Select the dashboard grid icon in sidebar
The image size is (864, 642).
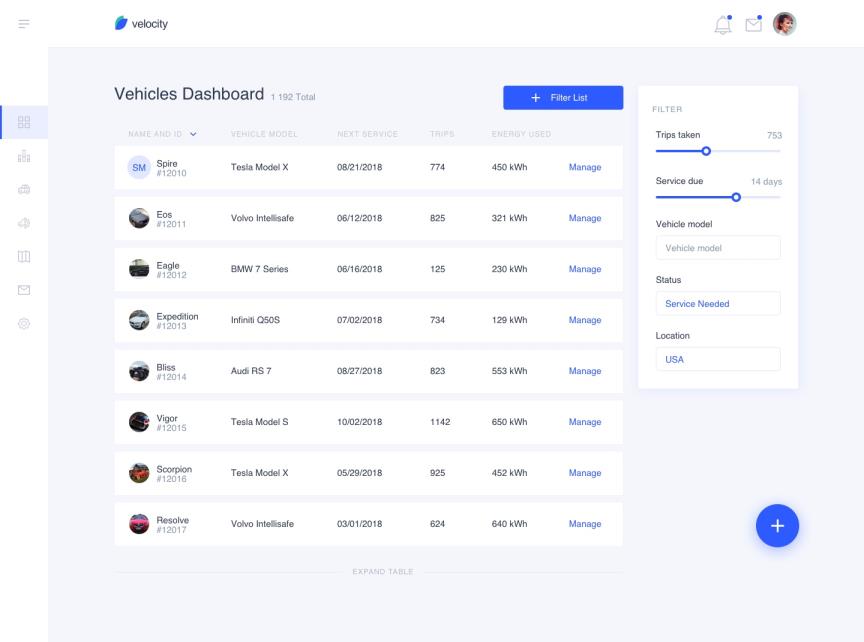coord(24,123)
